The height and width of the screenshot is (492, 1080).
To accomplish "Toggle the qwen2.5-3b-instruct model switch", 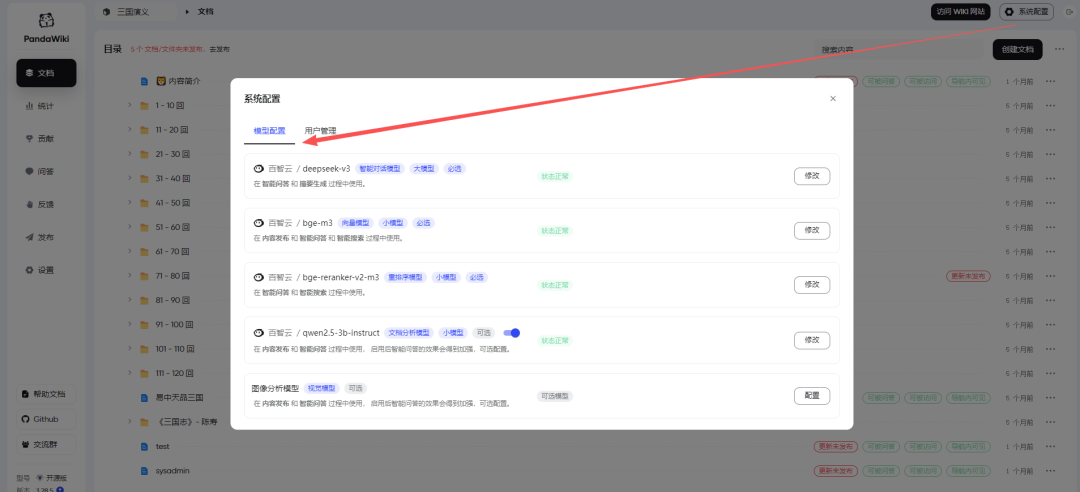I will pos(511,333).
